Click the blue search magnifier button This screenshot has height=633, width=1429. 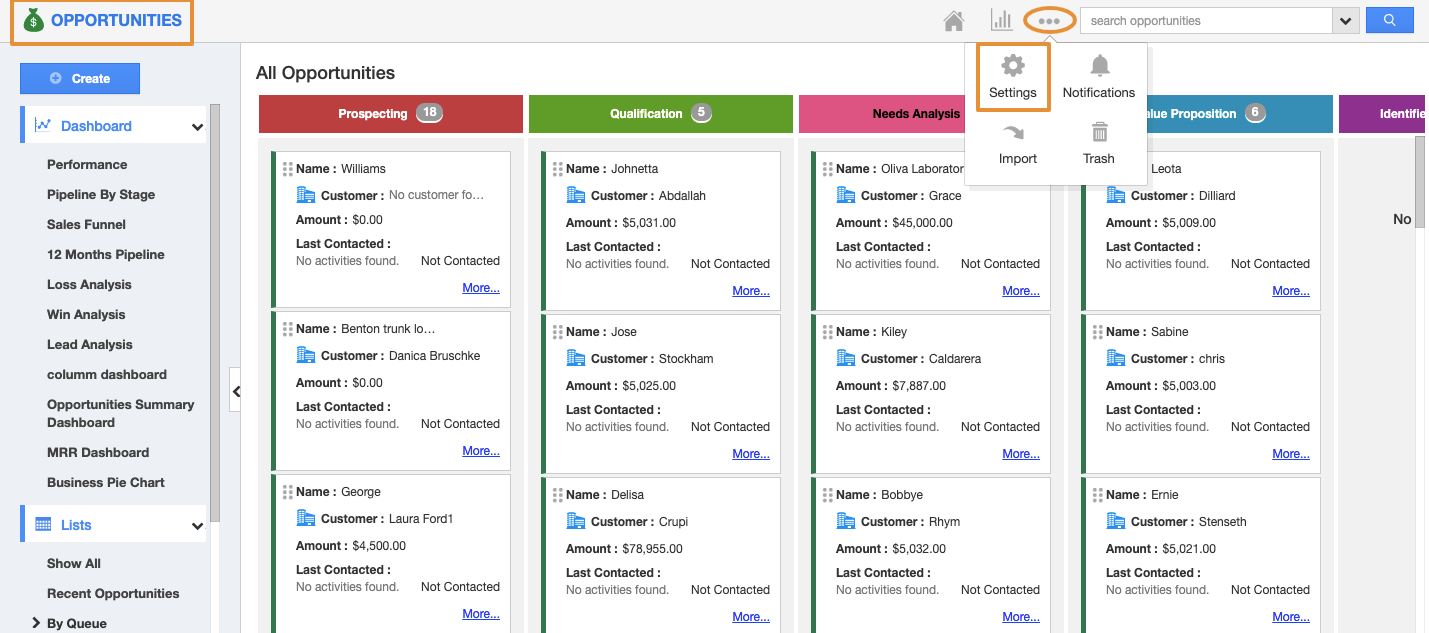tap(1389, 21)
